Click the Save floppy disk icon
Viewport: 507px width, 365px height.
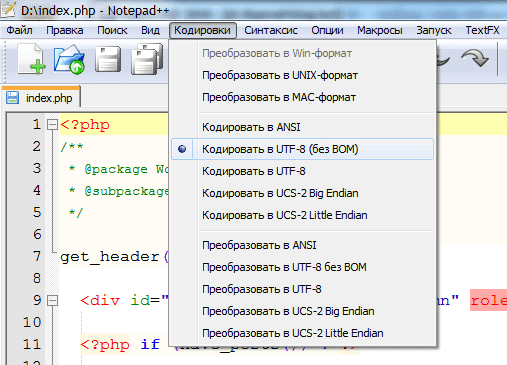point(108,59)
